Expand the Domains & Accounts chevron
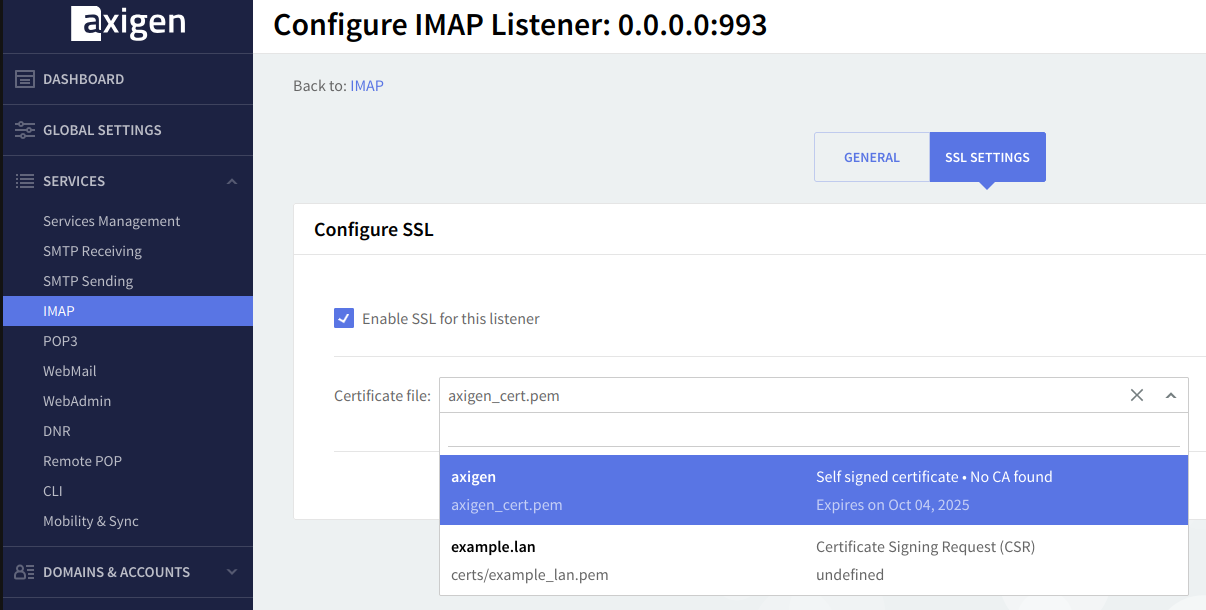Screen dimensions: 1206x610 [x=232, y=572]
